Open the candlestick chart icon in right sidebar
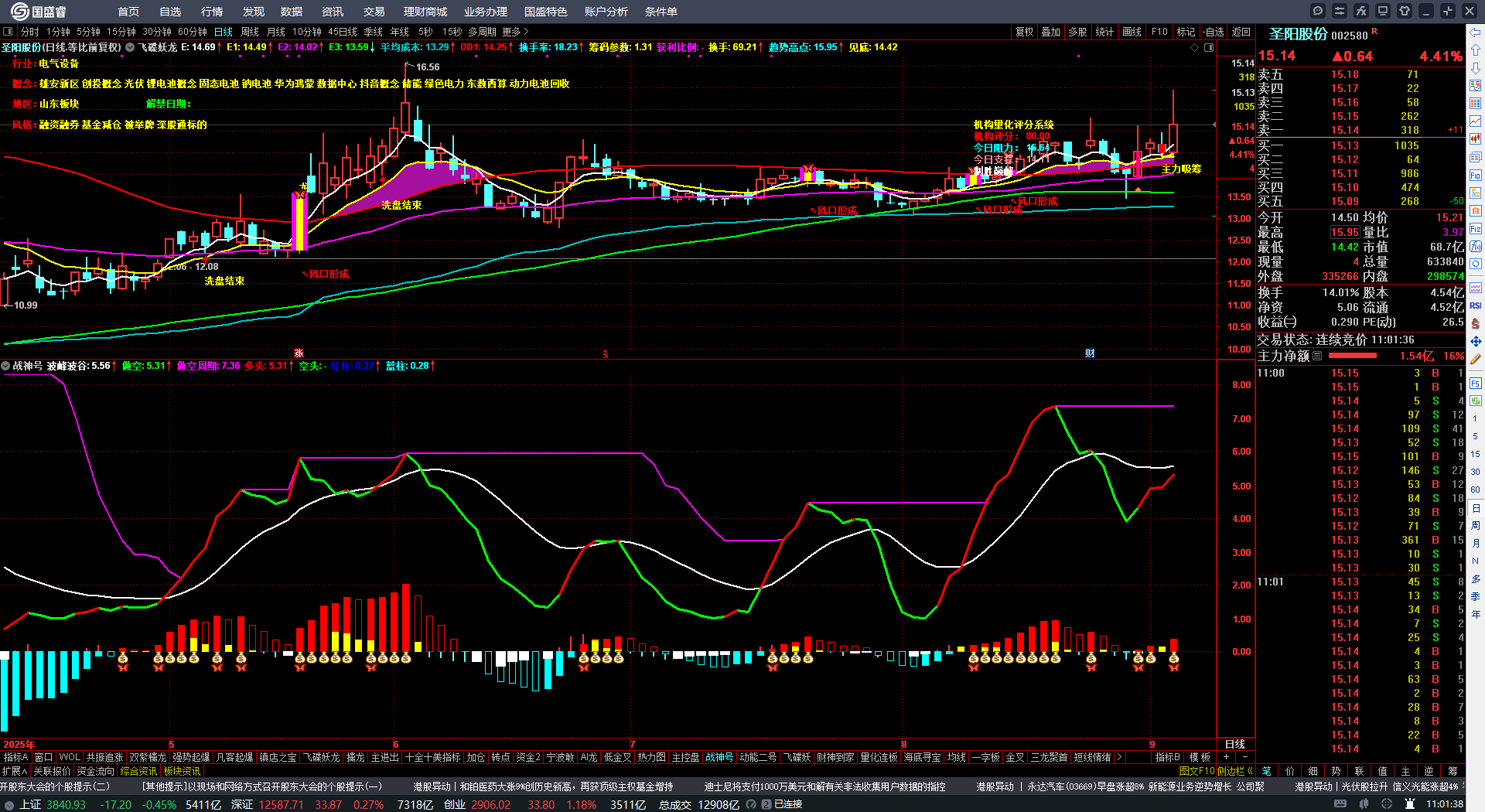Viewport: 1485px width, 812px height. click(x=1476, y=139)
